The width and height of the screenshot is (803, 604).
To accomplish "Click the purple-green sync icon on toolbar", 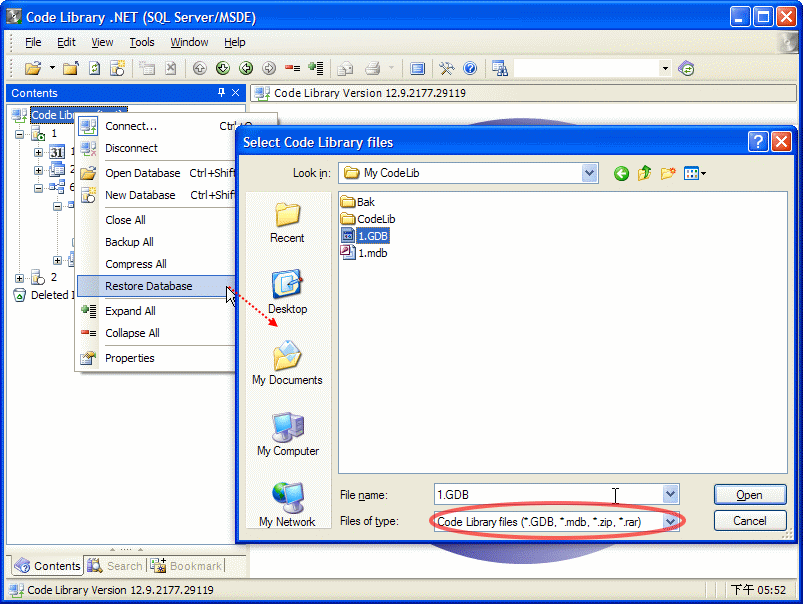I will coord(686,68).
